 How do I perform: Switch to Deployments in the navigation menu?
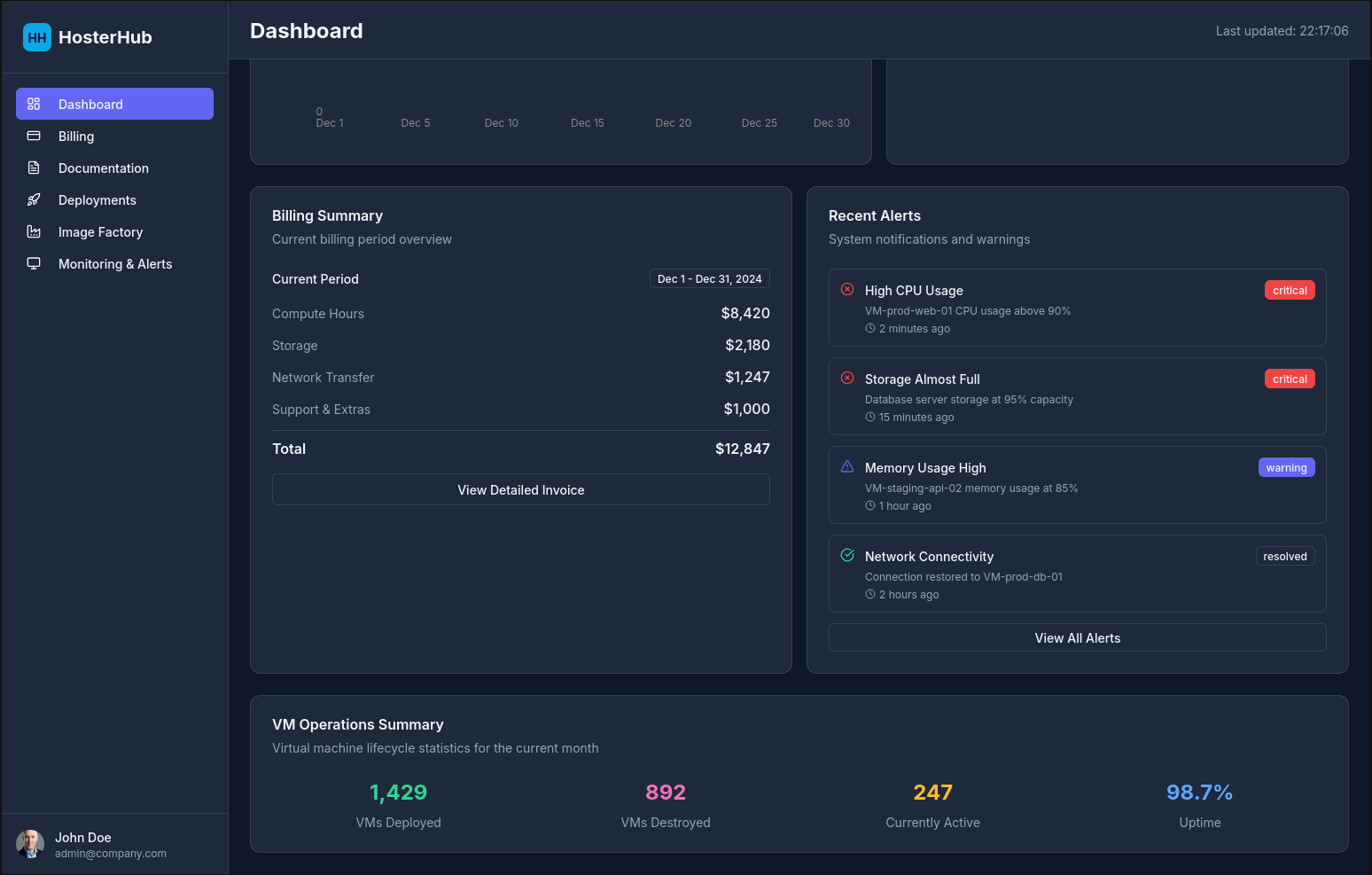[x=97, y=199]
